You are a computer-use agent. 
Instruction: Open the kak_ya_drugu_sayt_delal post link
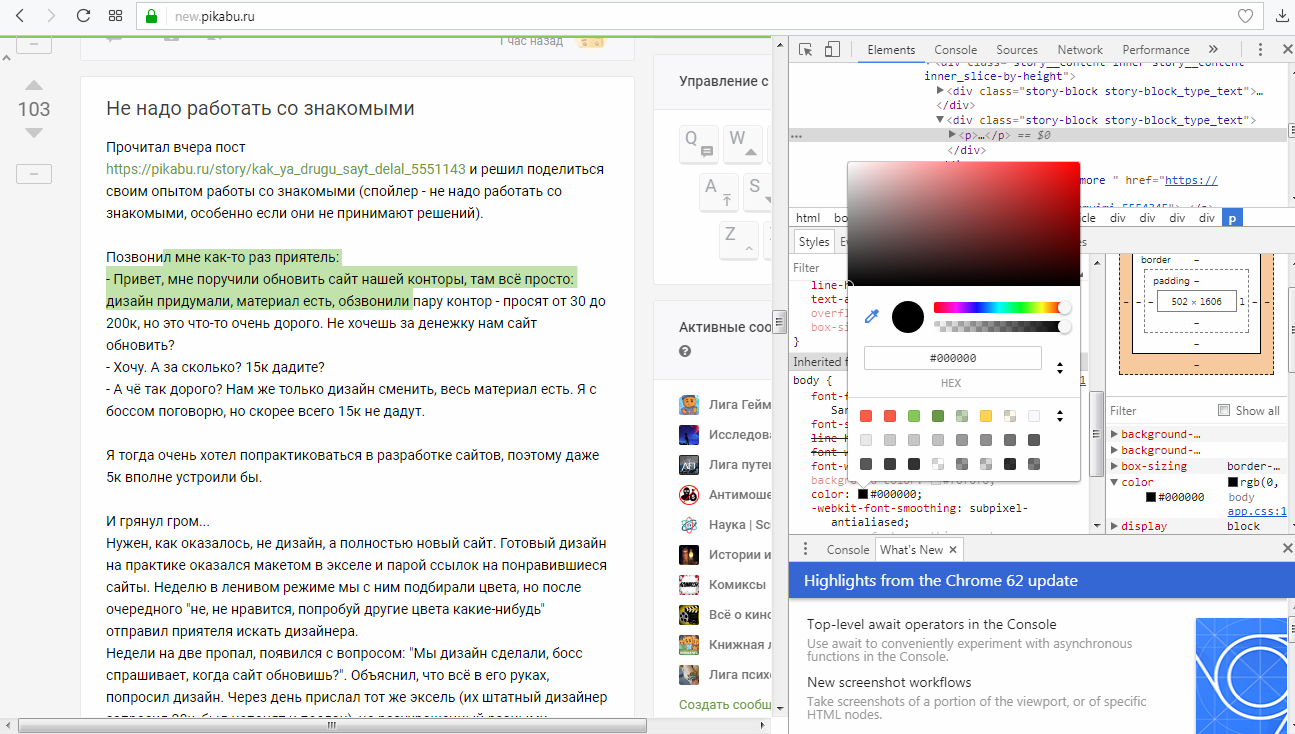tap(286, 169)
